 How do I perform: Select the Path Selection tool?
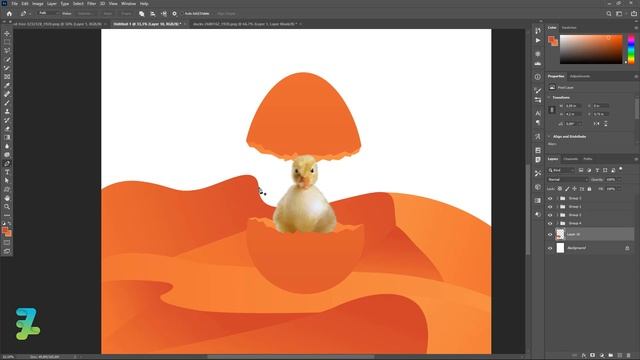(7, 181)
